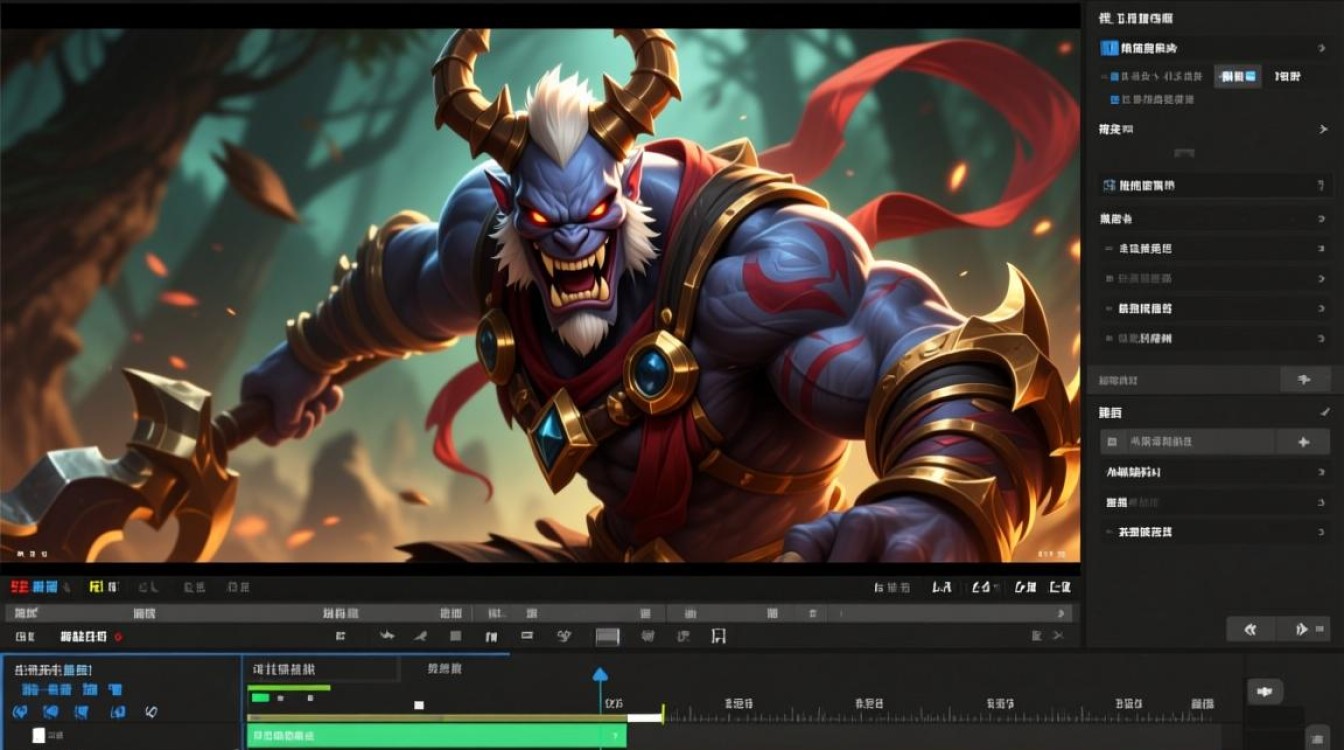Click the short green level bar above the timeline track
This screenshot has height=750, width=1344.
[289, 688]
